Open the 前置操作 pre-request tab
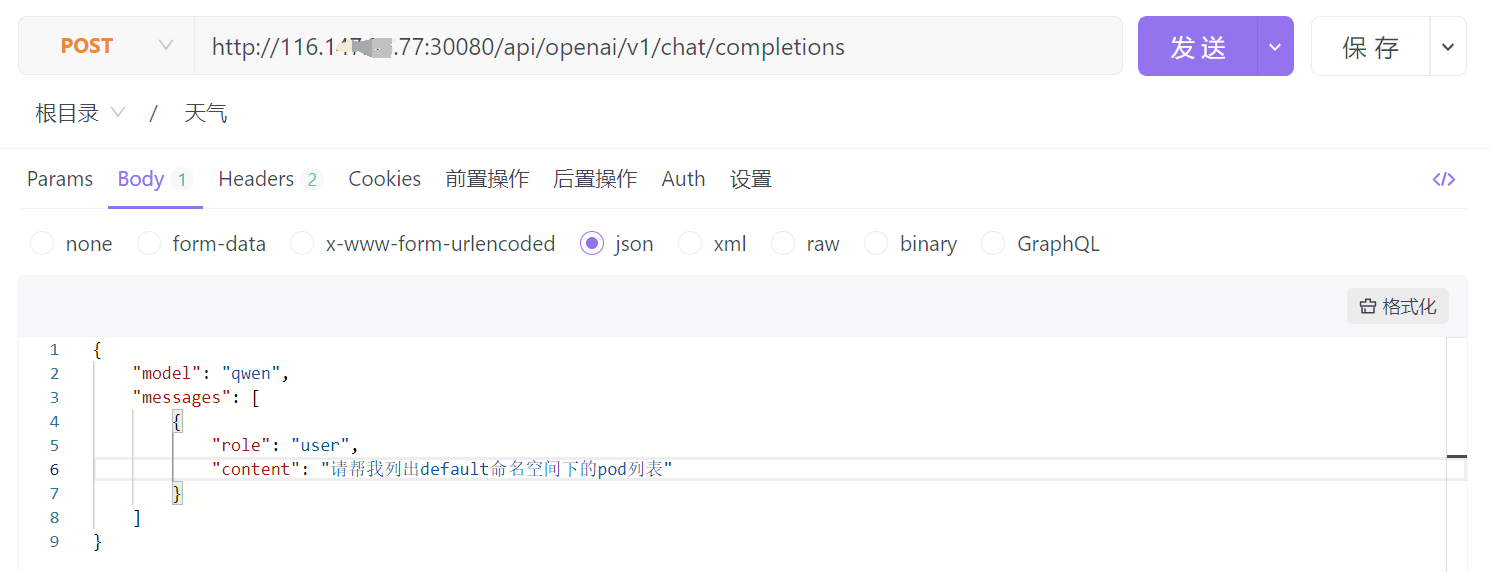Image resolution: width=1492 pixels, height=572 pixels. pos(487,179)
